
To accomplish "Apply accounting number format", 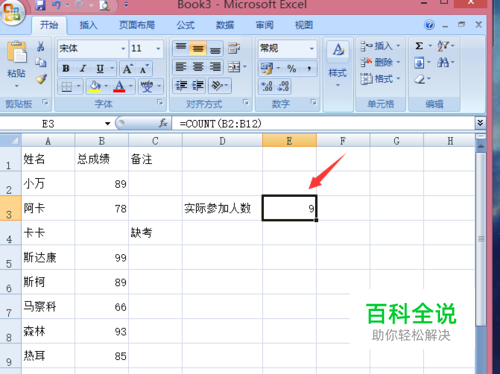I will 267,68.
